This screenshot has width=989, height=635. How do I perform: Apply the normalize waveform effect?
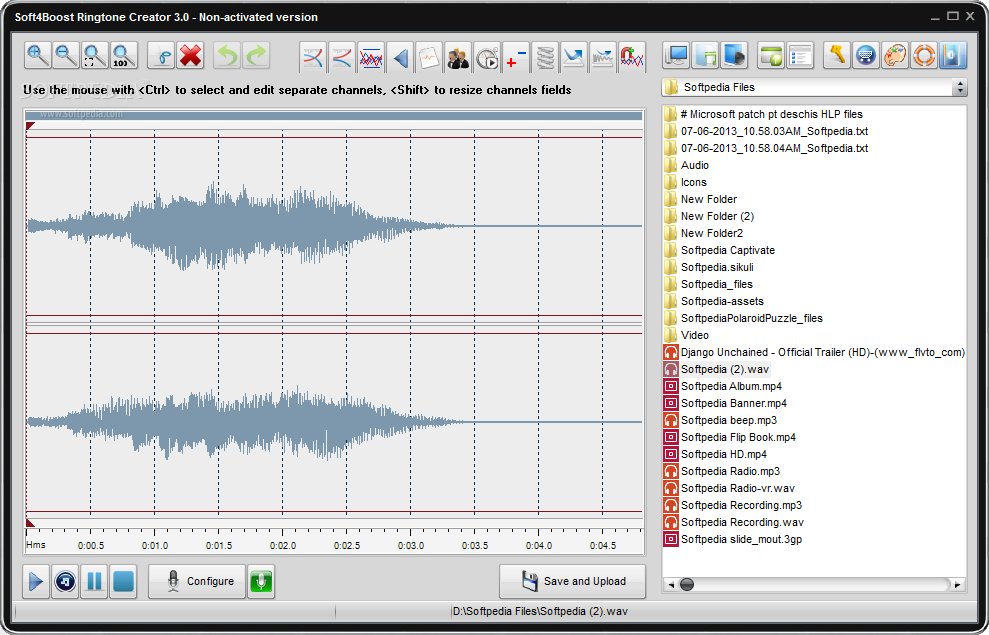point(371,57)
